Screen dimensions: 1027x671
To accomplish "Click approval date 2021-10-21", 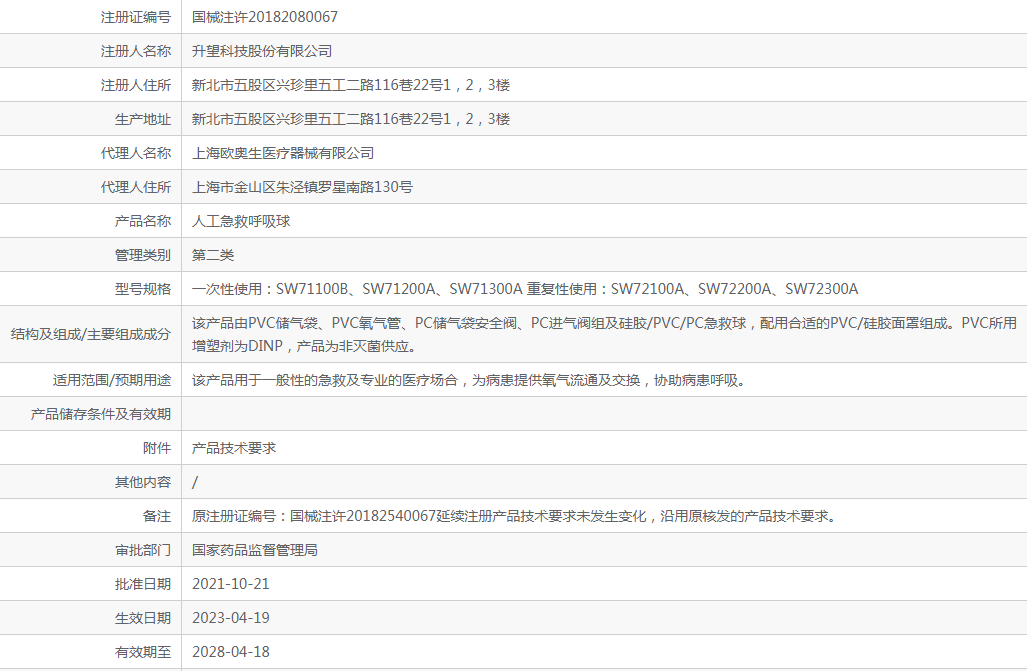I will 231,585.
